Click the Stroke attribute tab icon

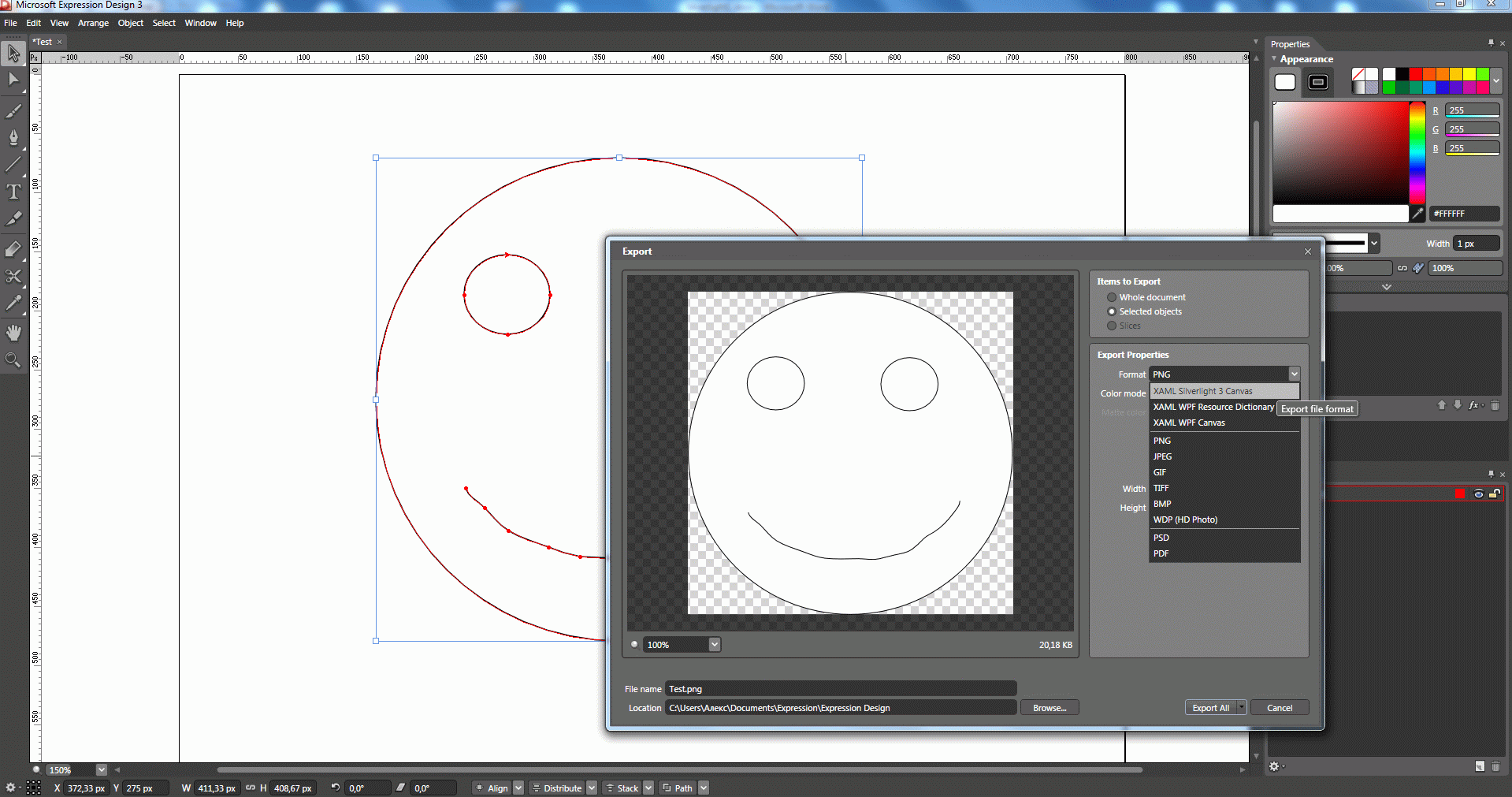1318,82
